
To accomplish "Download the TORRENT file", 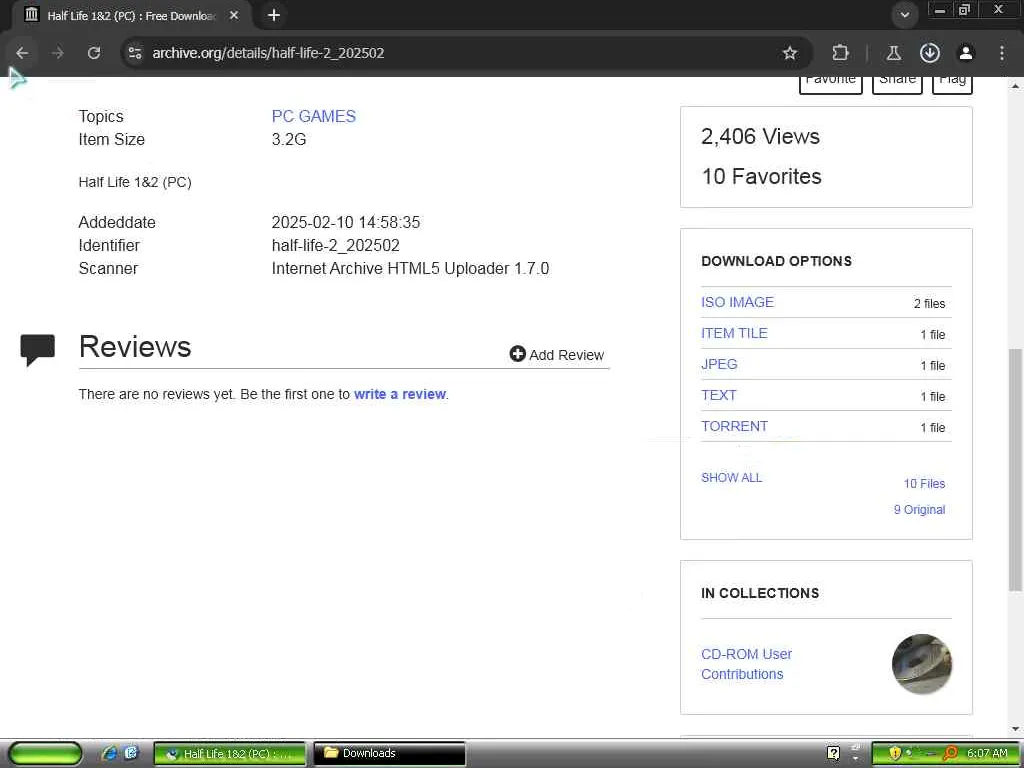I will click(x=734, y=426).
